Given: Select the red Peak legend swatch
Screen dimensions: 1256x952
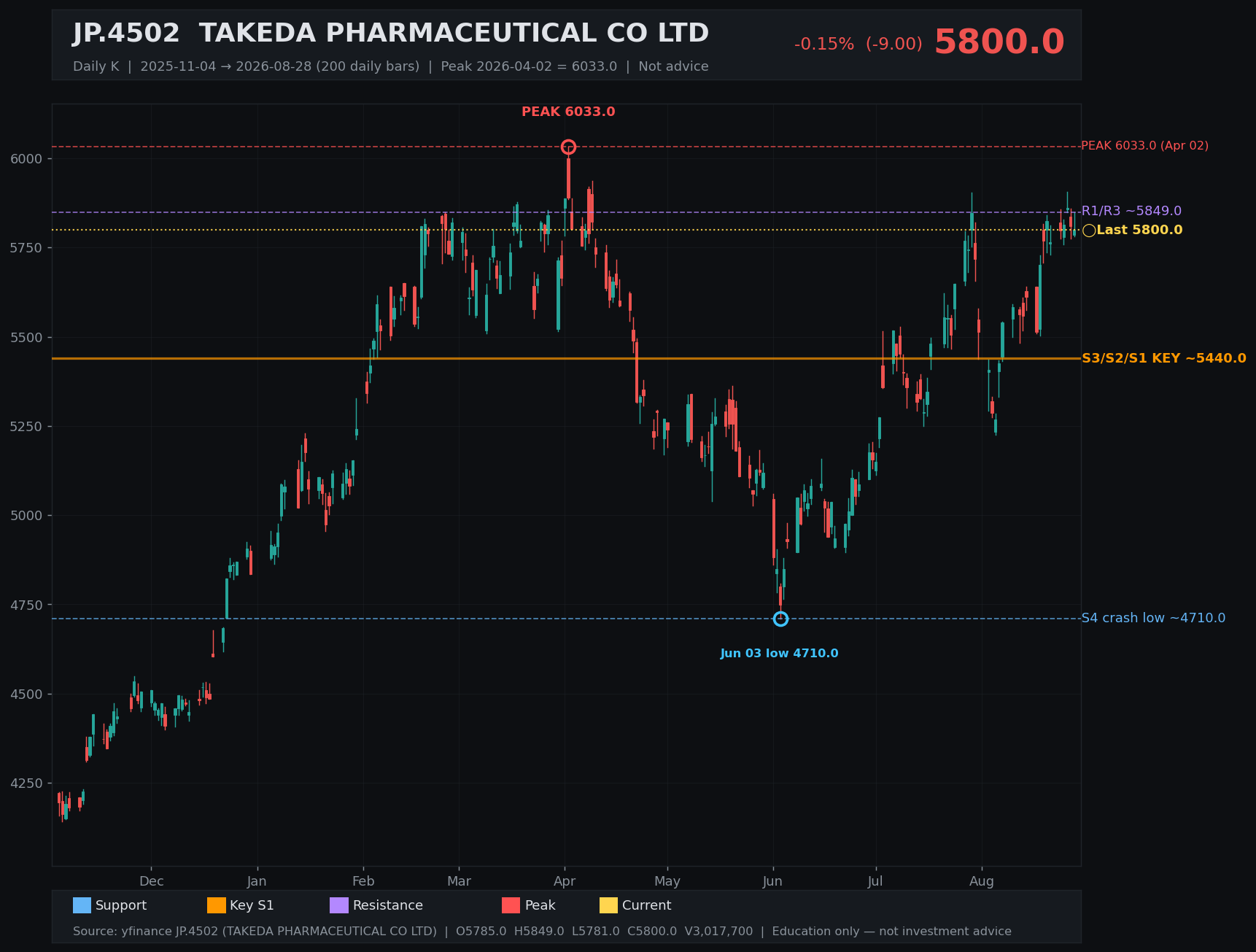Looking at the screenshot, I should click(x=511, y=905).
